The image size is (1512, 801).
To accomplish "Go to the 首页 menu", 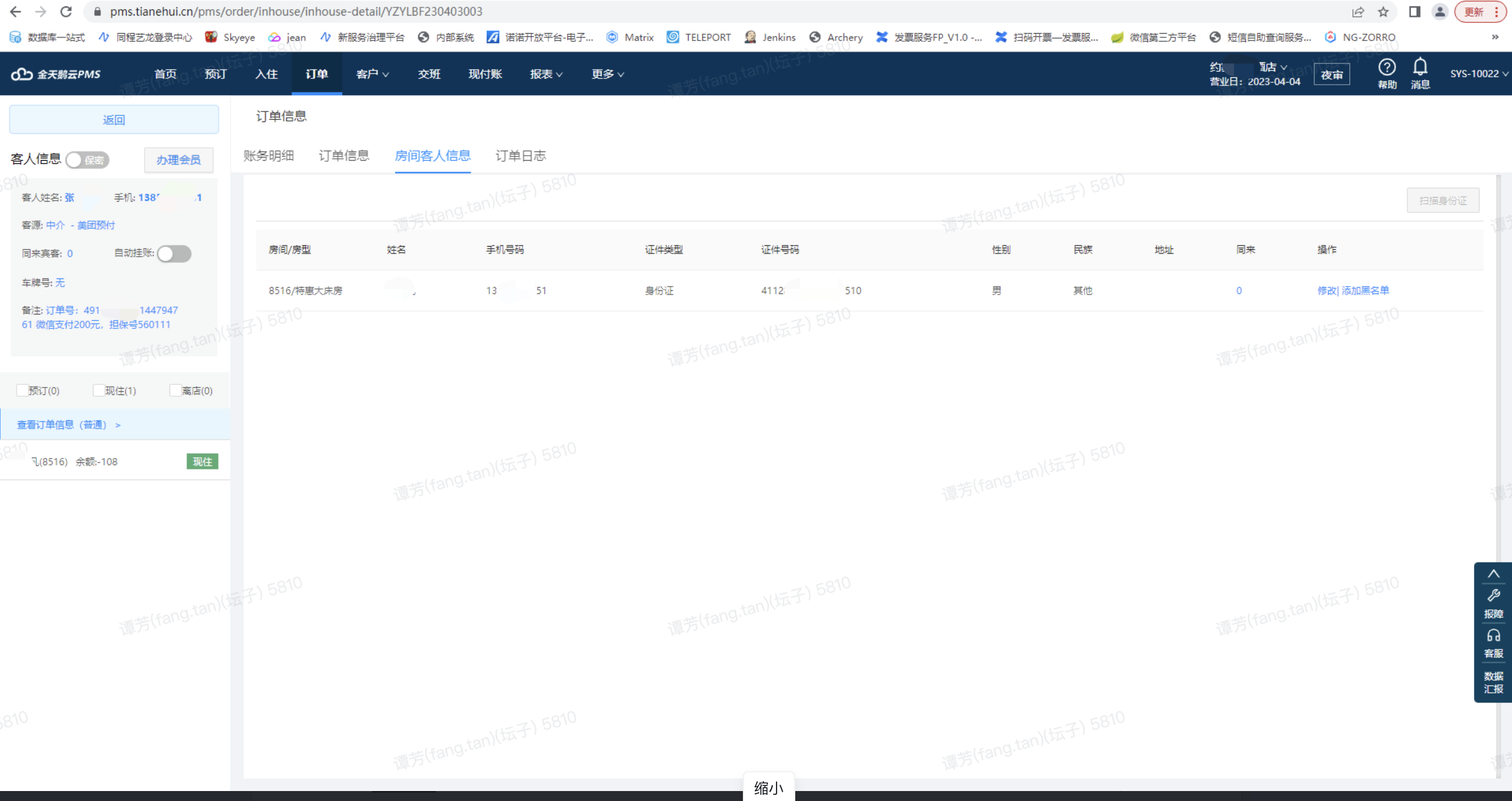I will (x=165, y=74).
